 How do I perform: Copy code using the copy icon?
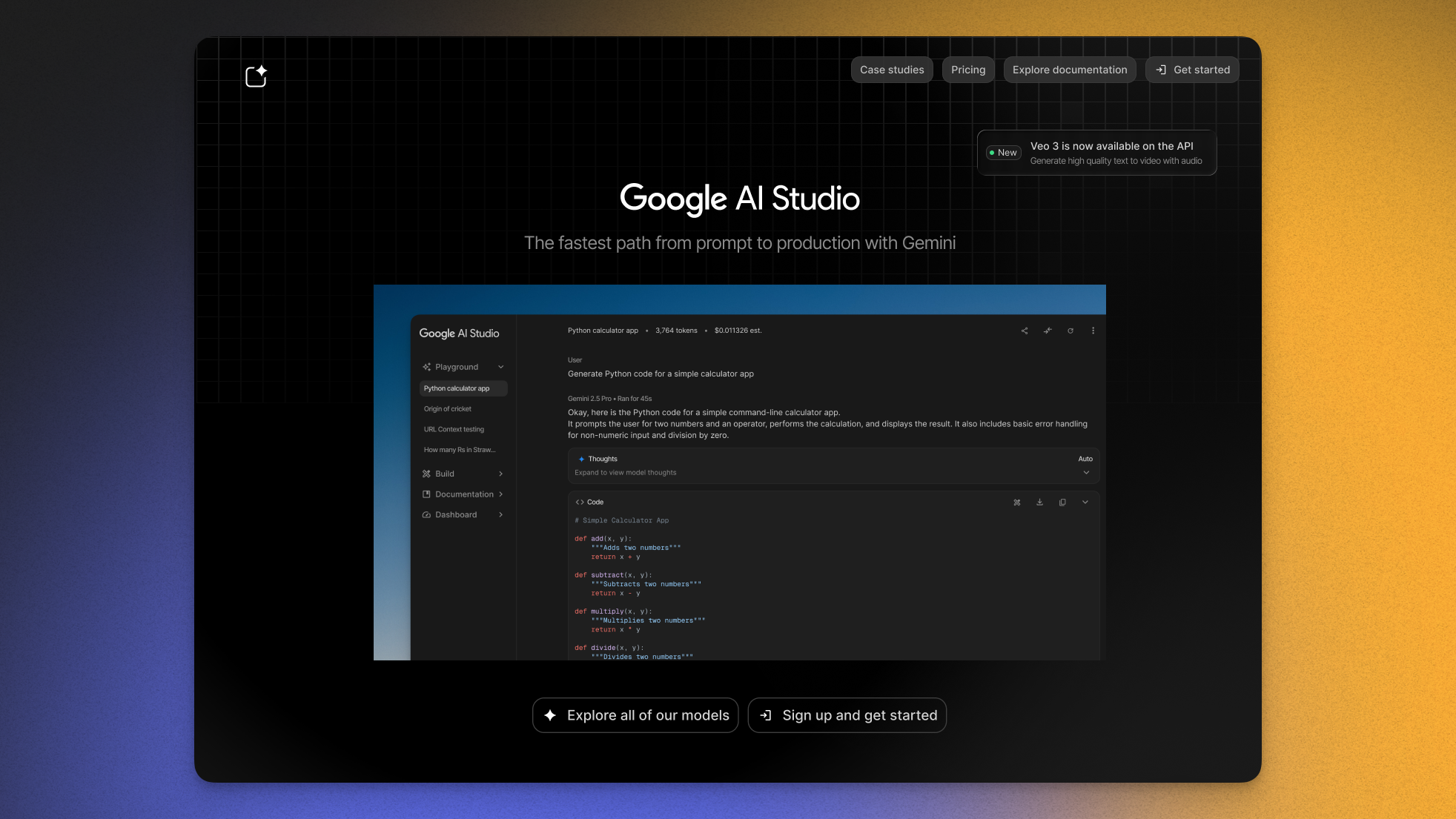pos(1062,502)
